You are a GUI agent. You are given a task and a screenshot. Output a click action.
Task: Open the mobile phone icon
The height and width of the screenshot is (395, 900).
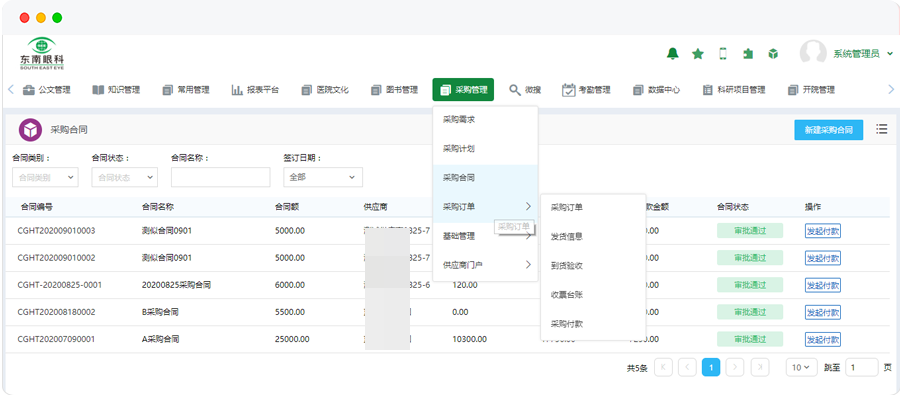click(723, 53)
